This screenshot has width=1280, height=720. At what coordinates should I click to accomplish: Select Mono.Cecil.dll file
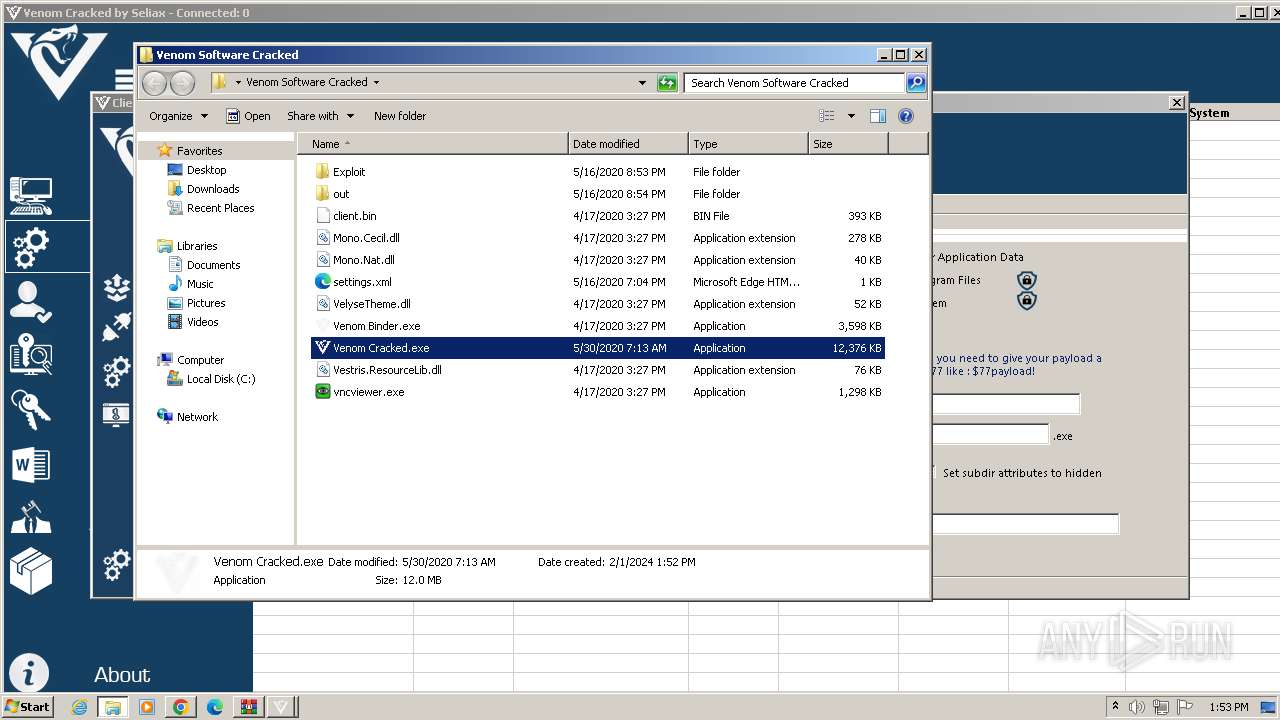598,238
